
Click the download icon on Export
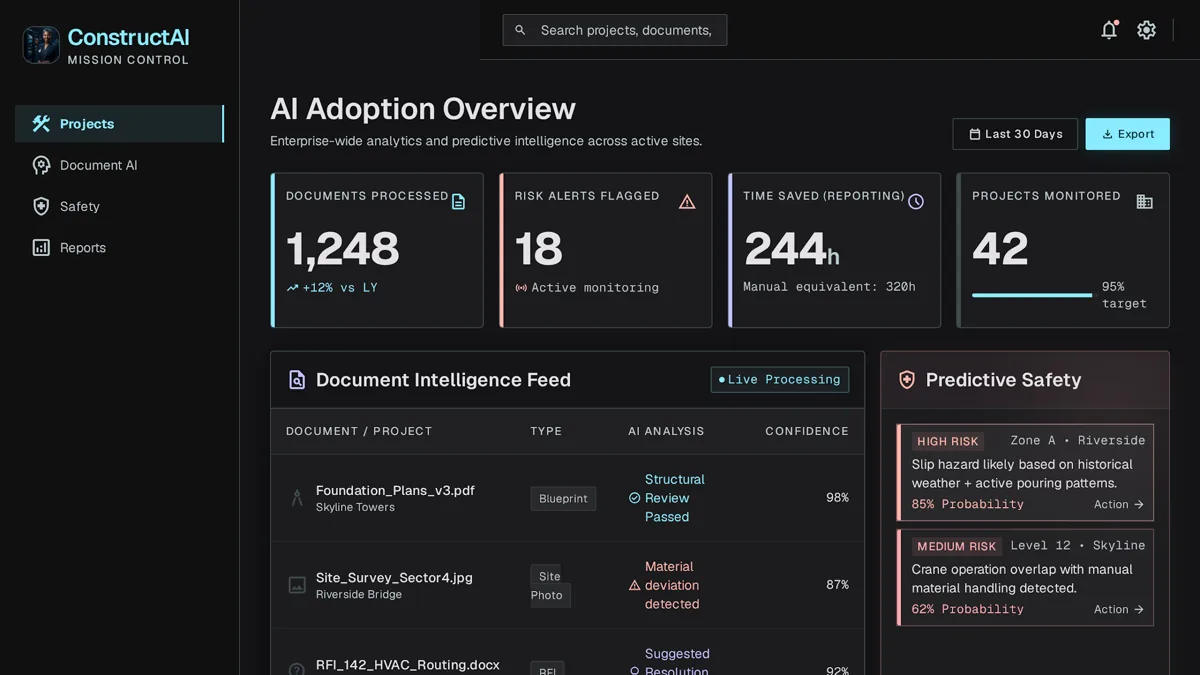[1107, 134]
